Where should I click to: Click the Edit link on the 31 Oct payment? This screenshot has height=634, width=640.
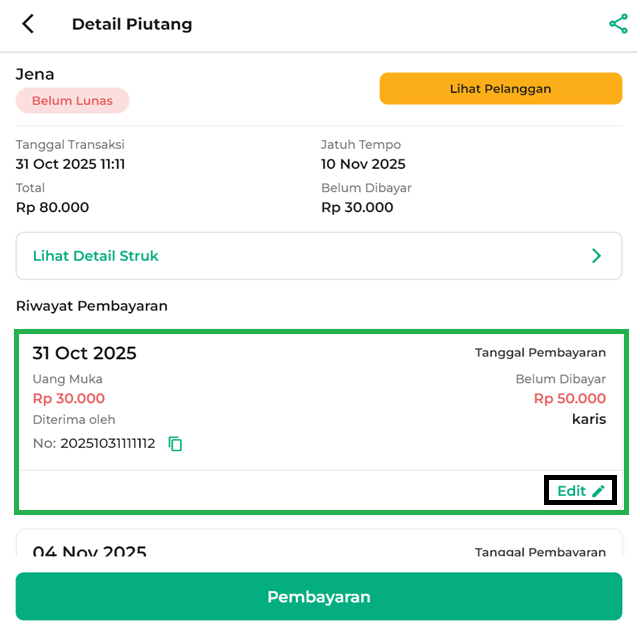coord(572,491)
